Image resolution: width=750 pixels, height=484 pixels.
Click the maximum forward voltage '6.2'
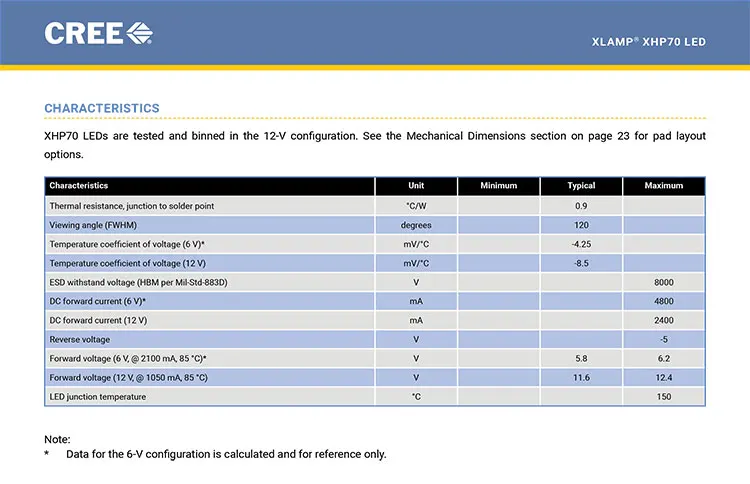664,359
